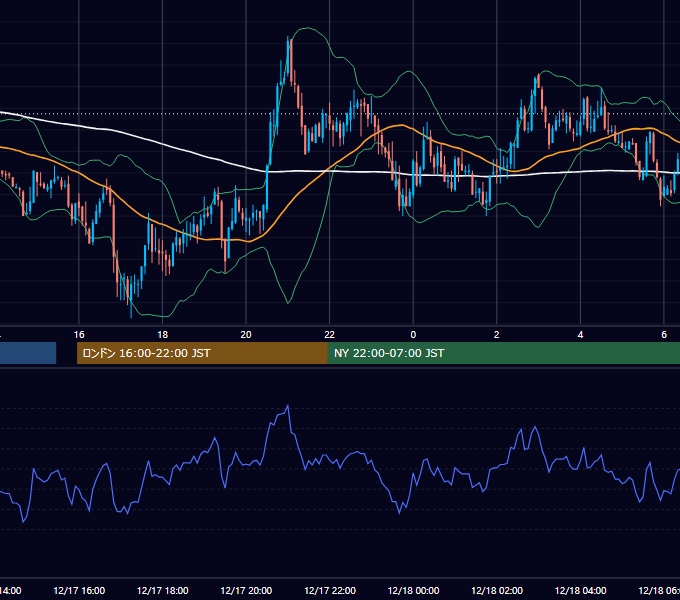This screenshot has width=680, height=600.
Task: Click the 22 hour label on chart axis
Action: tap(330, 335)
